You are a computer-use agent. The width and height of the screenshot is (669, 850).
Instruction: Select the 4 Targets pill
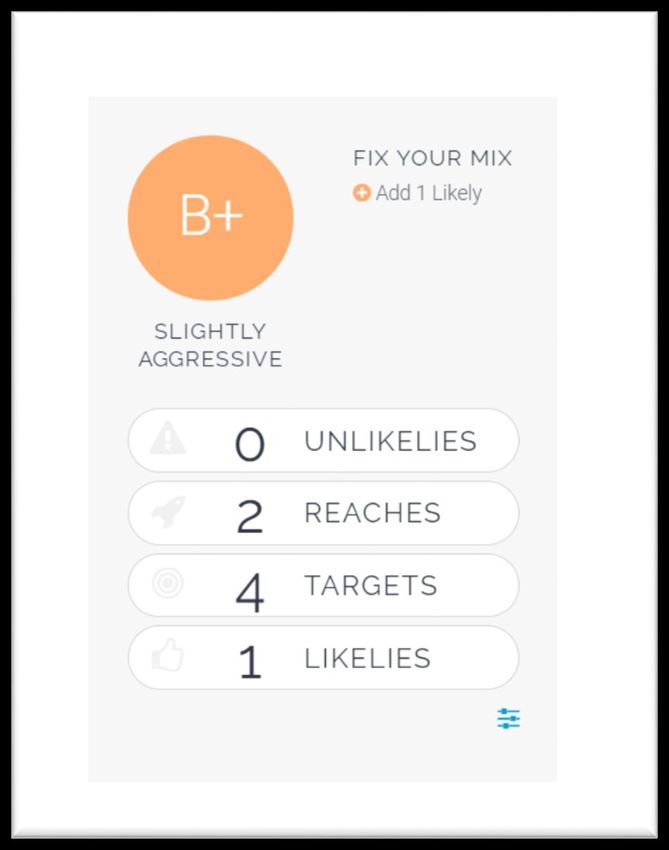point(324,585)
